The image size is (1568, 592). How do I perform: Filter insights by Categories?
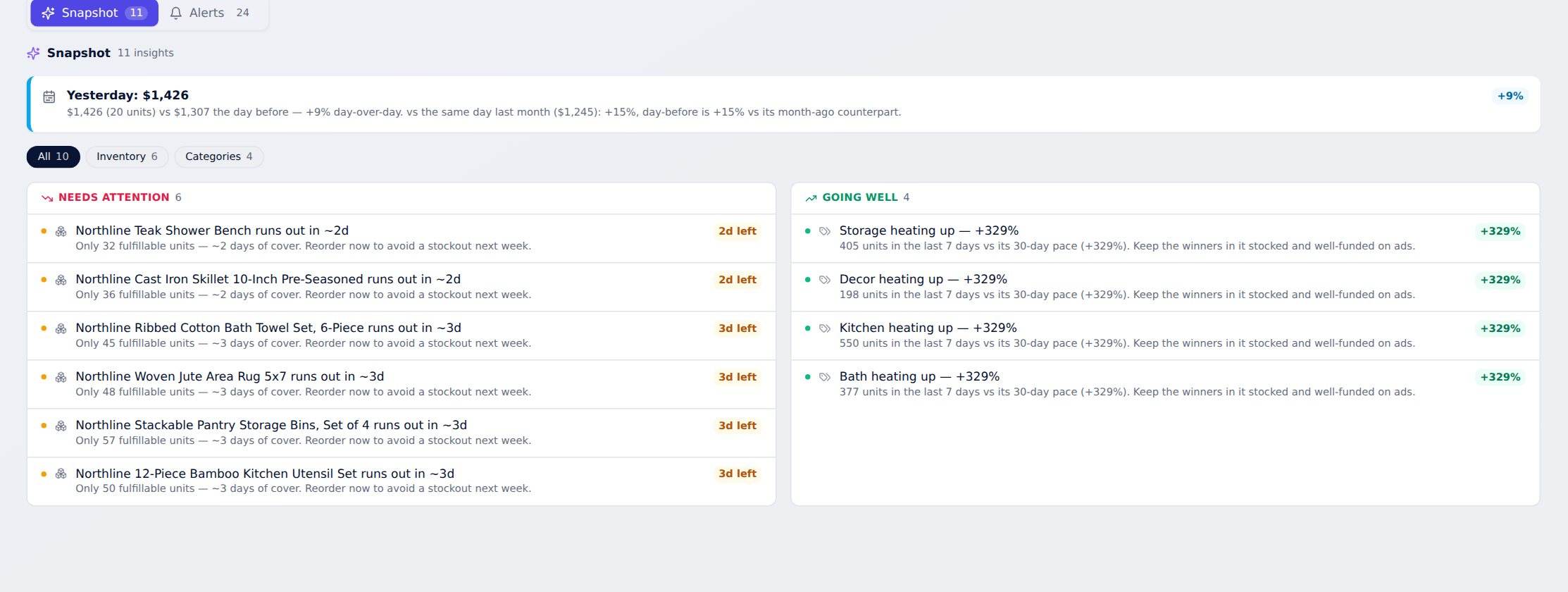pyautogui.click(x=219, y=156)
